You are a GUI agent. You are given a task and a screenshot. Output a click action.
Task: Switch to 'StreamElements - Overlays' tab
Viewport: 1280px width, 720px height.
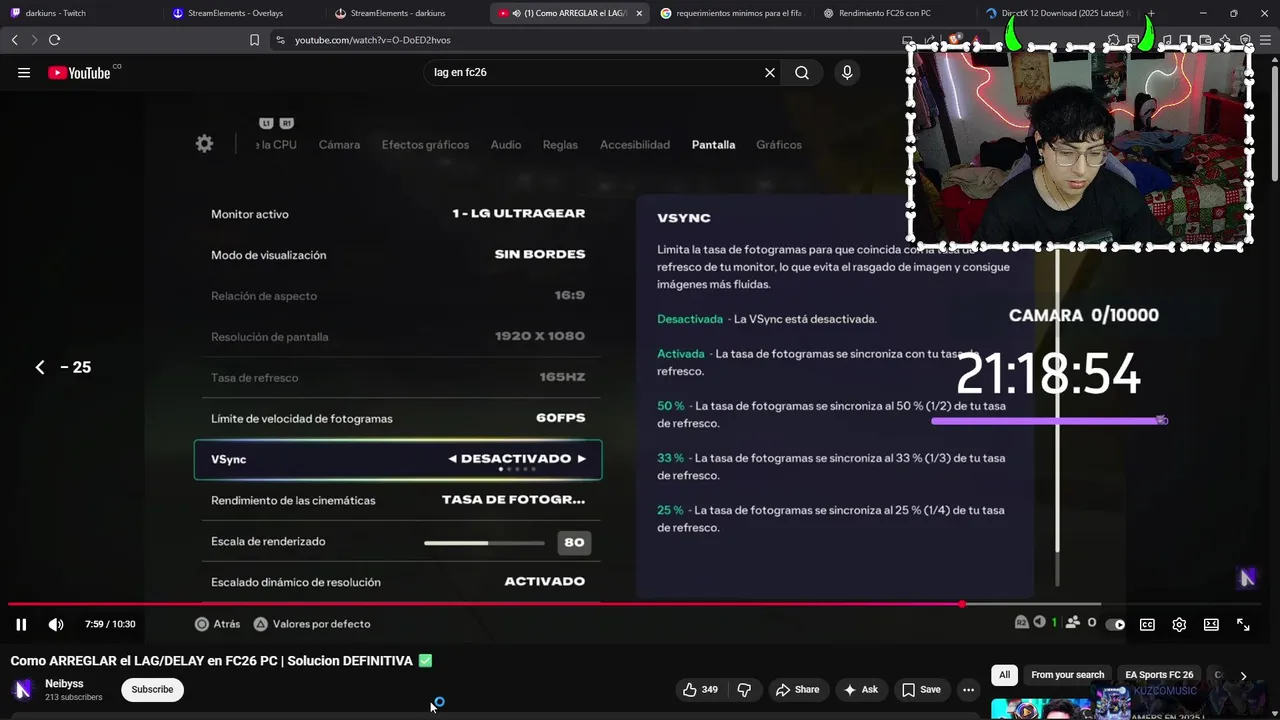pos(243,13)
